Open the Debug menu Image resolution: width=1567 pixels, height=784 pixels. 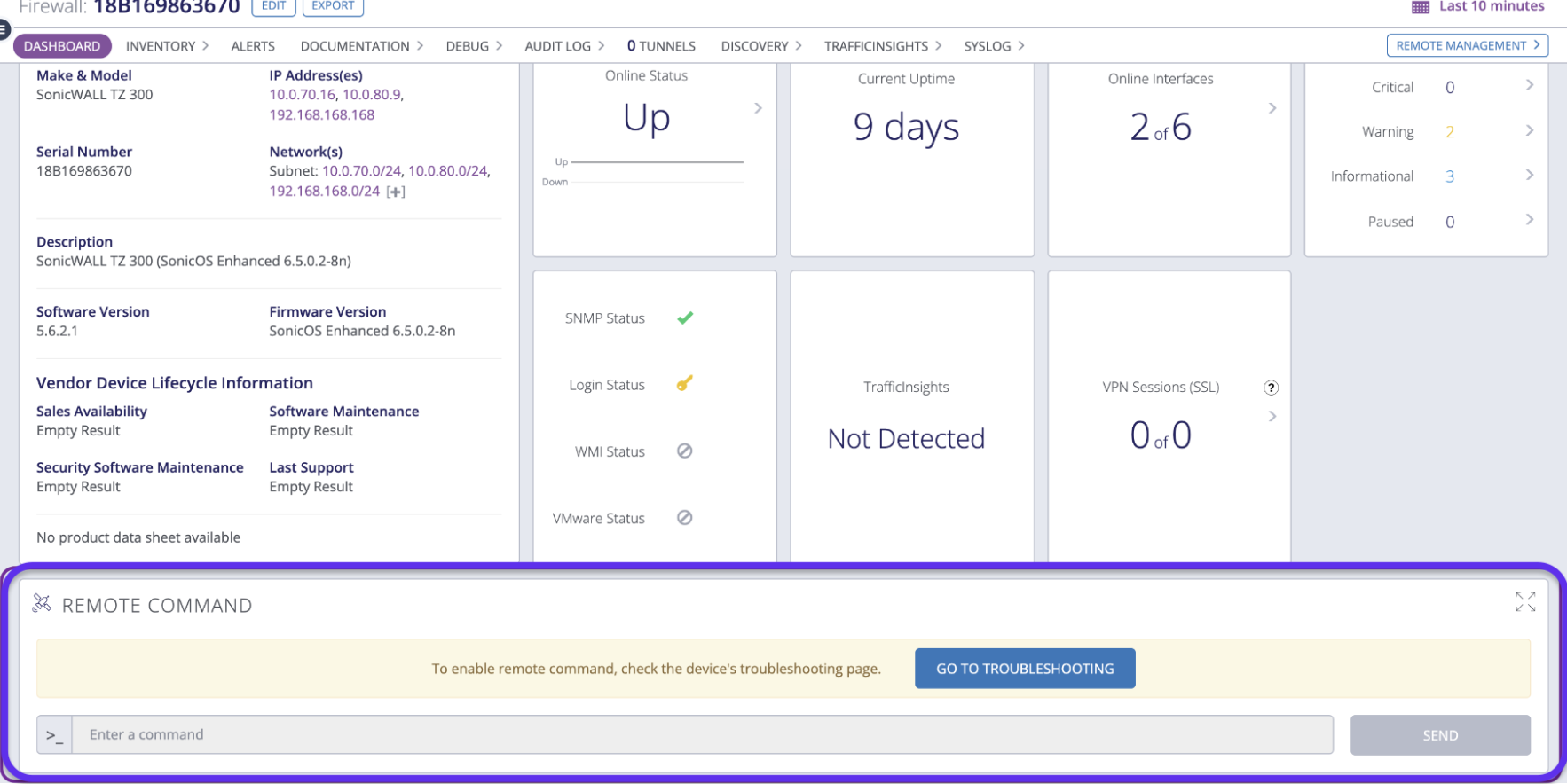tap(474, 46)
